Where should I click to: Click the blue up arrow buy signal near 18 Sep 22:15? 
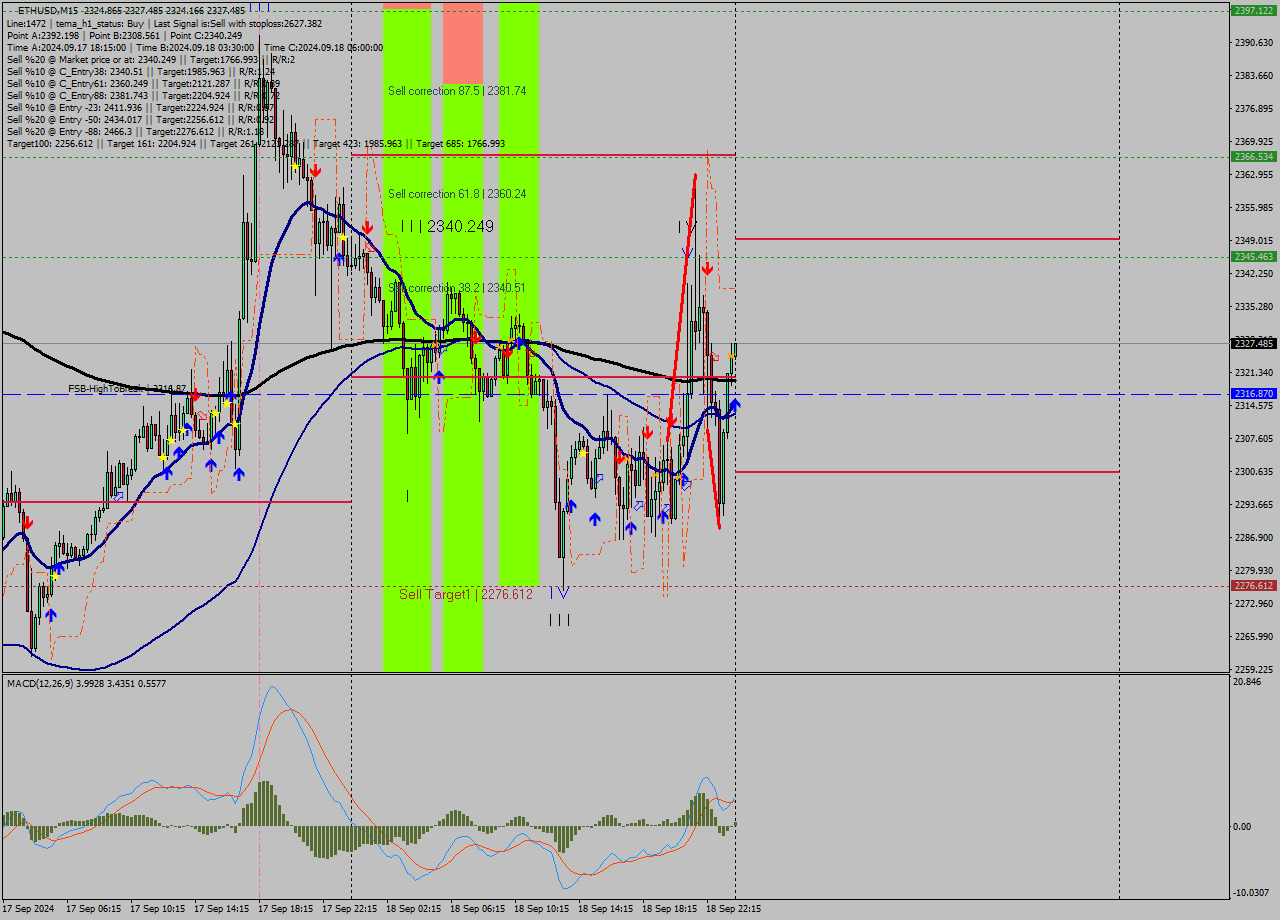[735, 405]
